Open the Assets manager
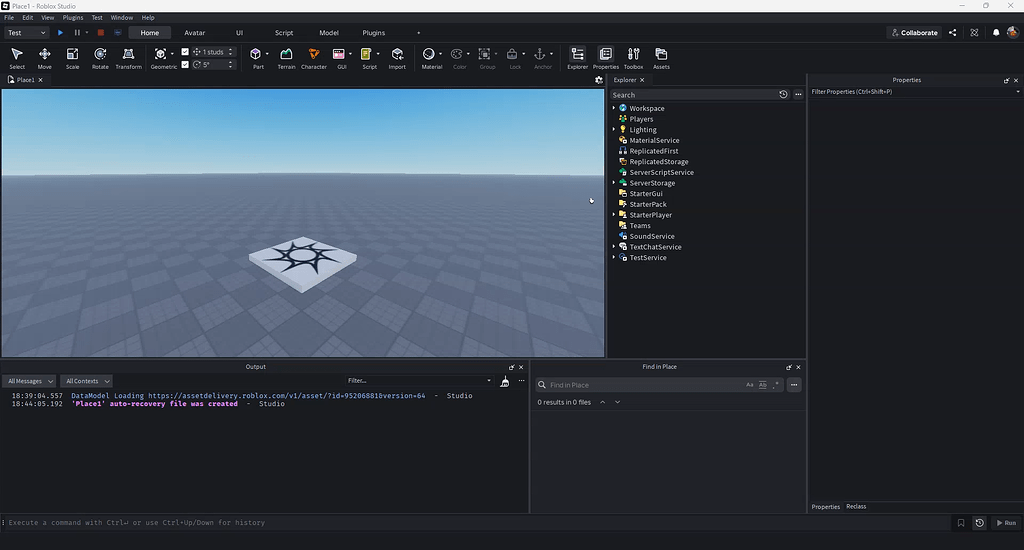The height and width of the screenshot is (550, 1024). click(x=661, y=57)
